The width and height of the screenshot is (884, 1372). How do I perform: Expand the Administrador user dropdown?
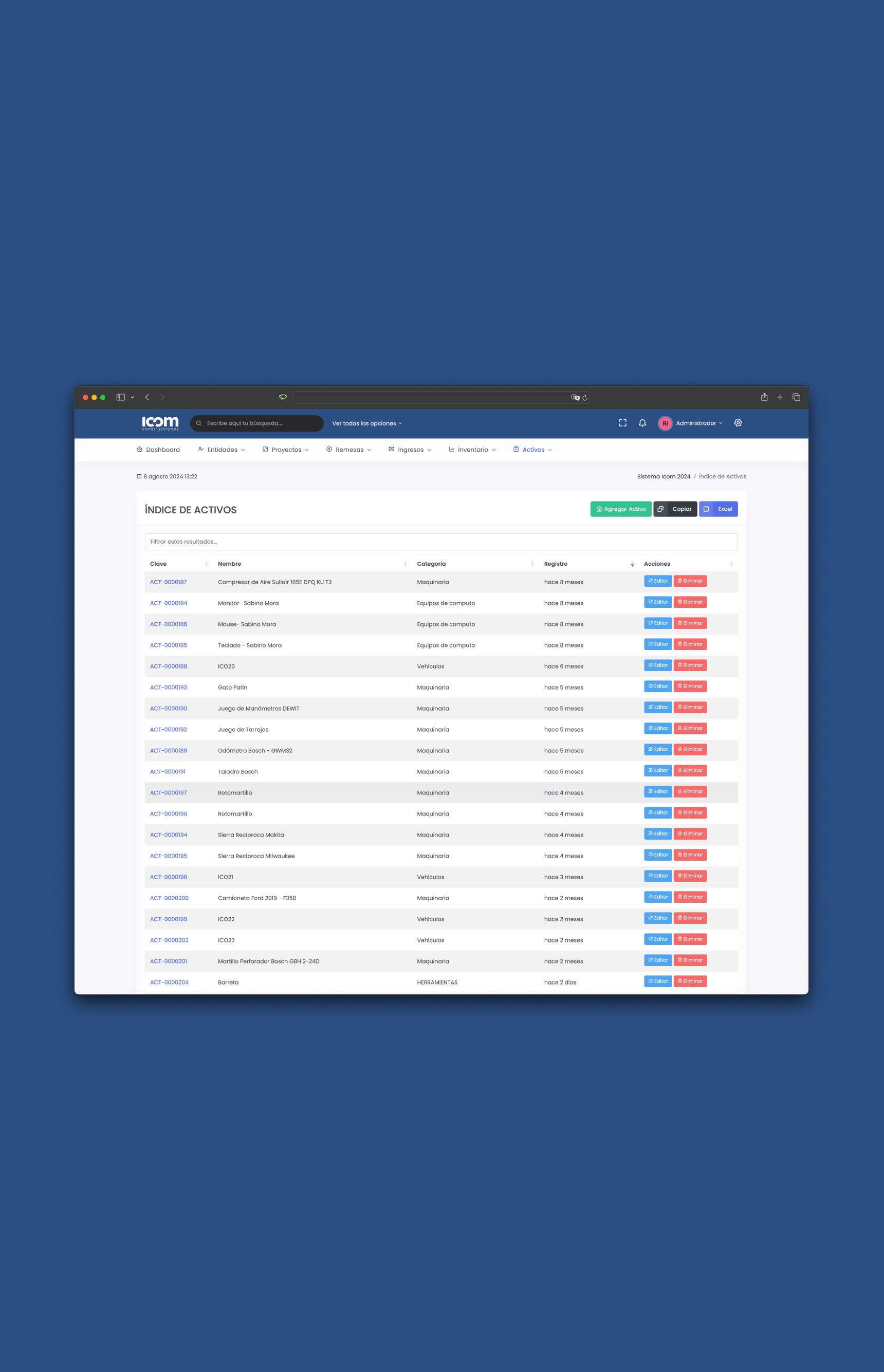698,423
